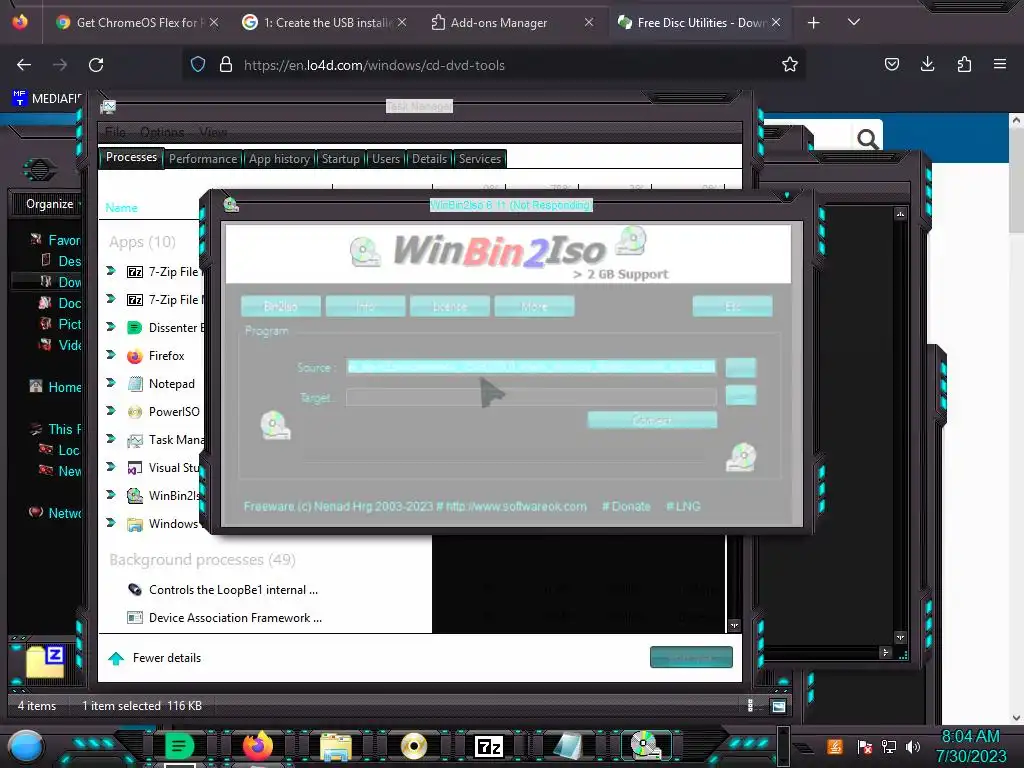The height and width of the screenshot is (768, 1024).
Task: Open 7-Zip from the taskbar
Action: click(x=488, y=746)
